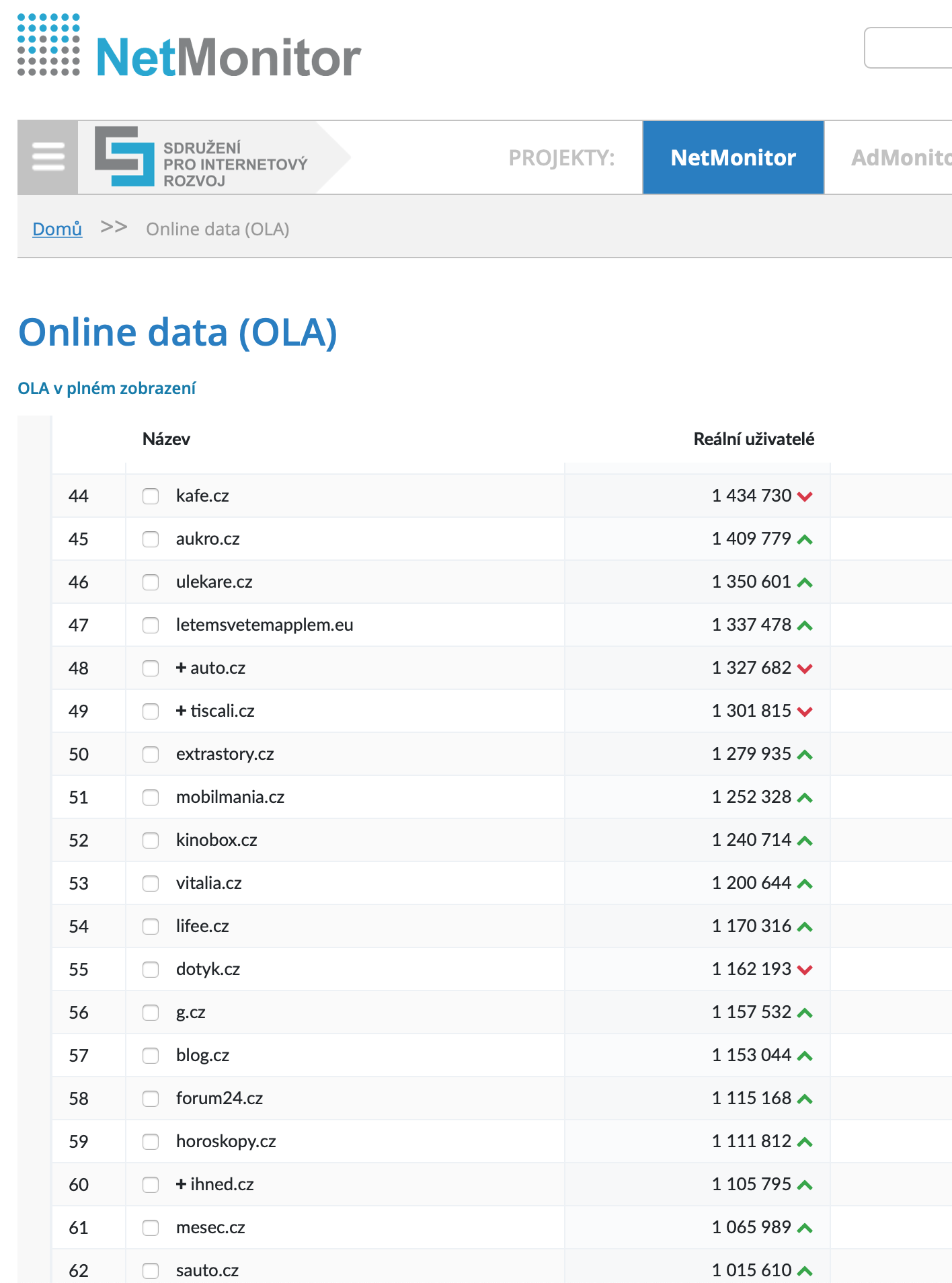
Task: Click the value 1 153 044
Action: pos(752,1055)
